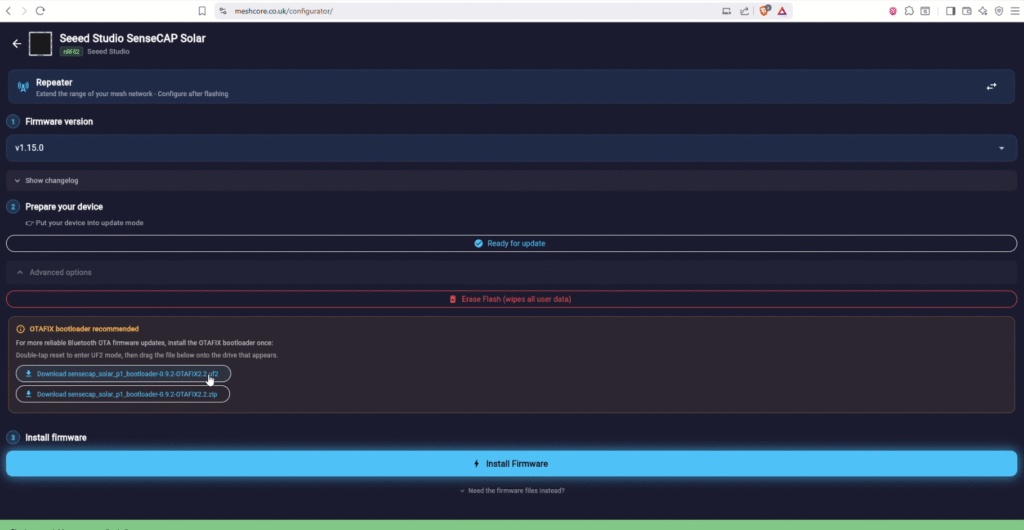Click Erase Flash (wipes all user data)

tap(511, 299)
